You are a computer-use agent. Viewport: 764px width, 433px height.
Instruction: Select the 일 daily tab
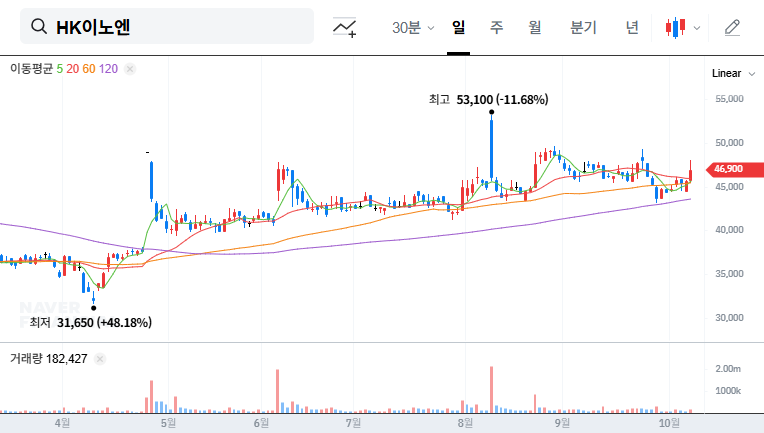(x=458, y=27)
